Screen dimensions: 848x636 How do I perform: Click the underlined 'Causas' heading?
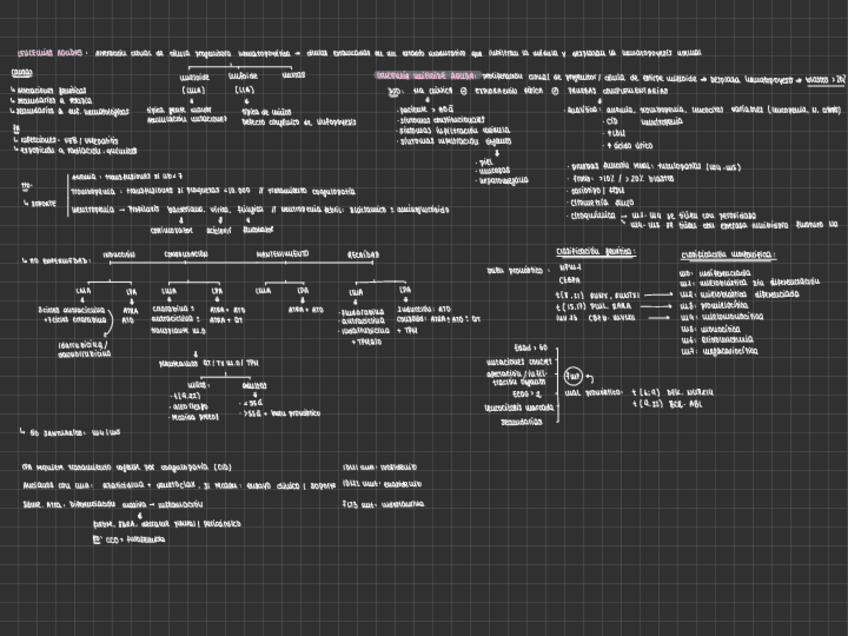point(21,74)
